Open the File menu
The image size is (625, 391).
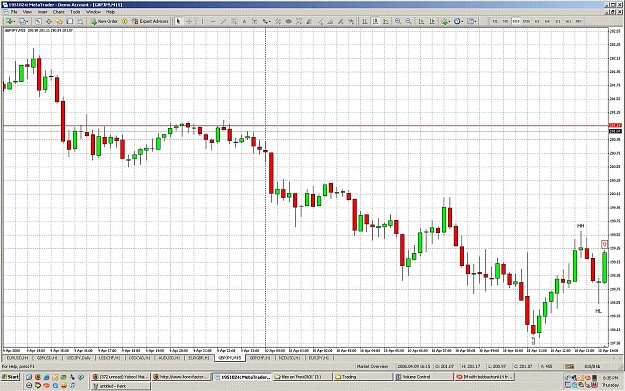pyautogui.click(x=14, y=12)
